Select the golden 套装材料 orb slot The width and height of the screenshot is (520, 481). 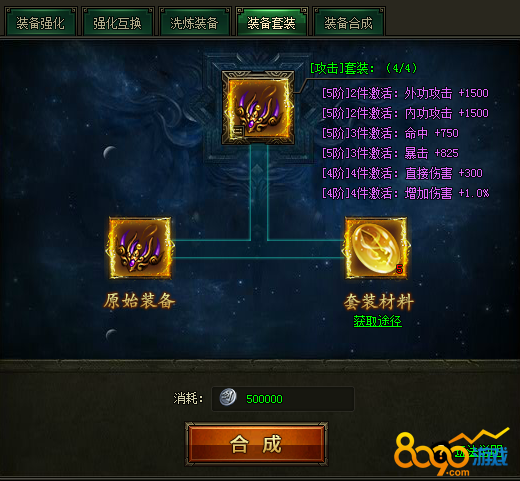point(376,248)
